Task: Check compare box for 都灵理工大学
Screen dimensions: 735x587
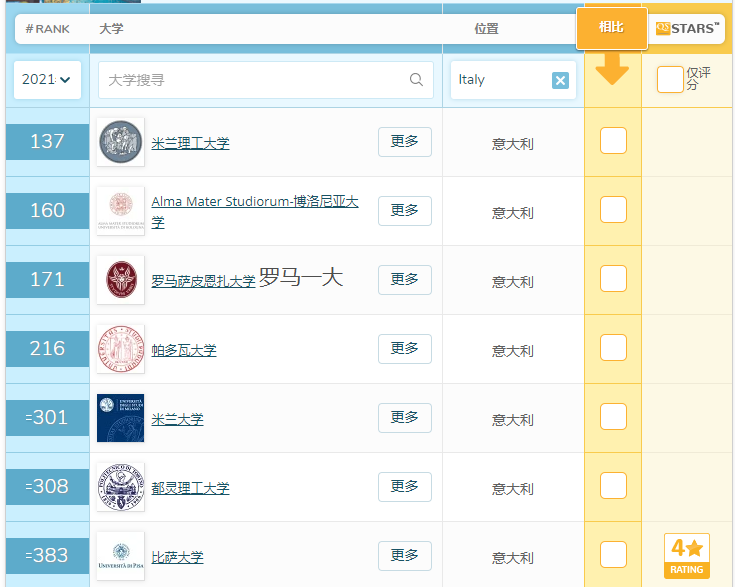Action: 613,485
